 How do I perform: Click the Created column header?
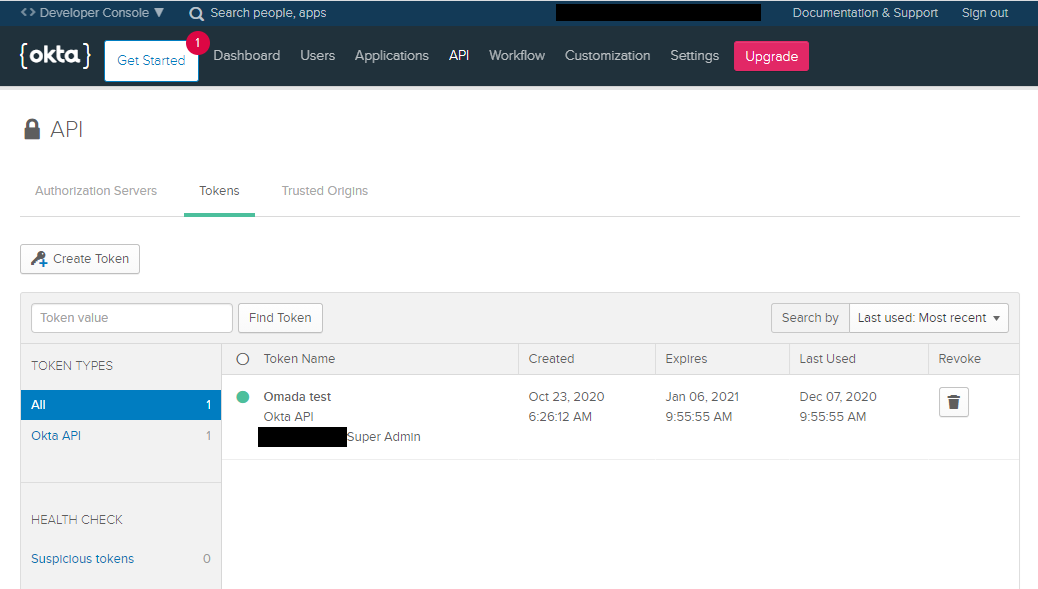point(551,359)
